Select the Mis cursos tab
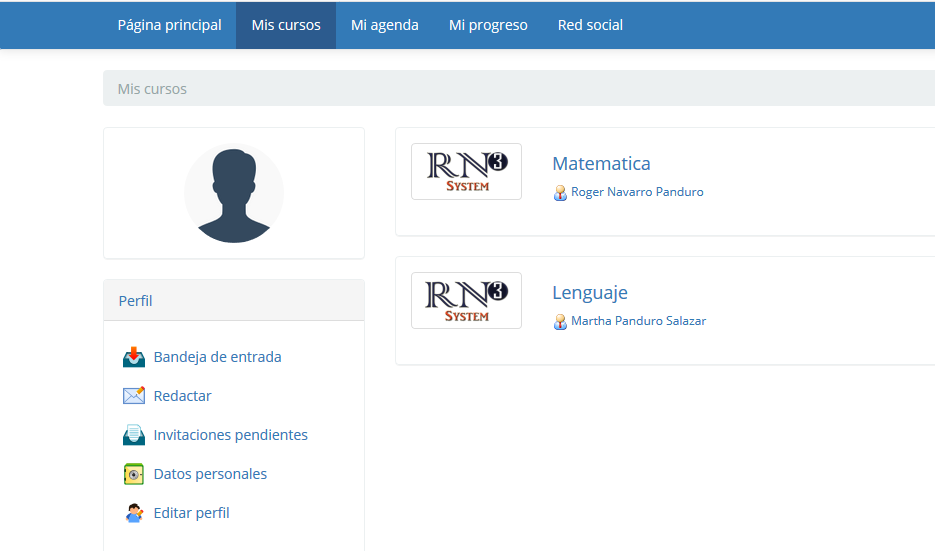 (x=286, y=25)
